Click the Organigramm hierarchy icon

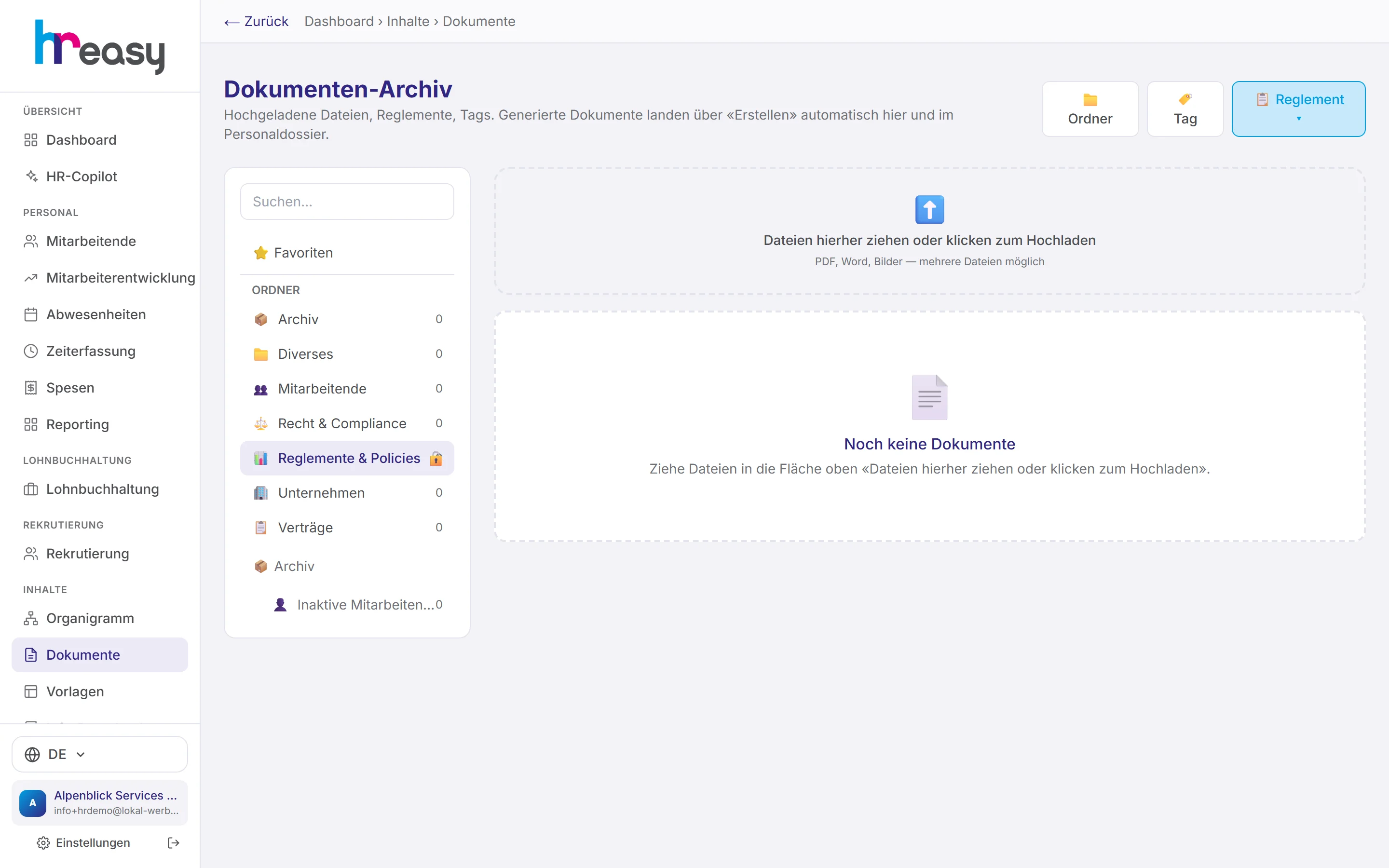(31, 618)
